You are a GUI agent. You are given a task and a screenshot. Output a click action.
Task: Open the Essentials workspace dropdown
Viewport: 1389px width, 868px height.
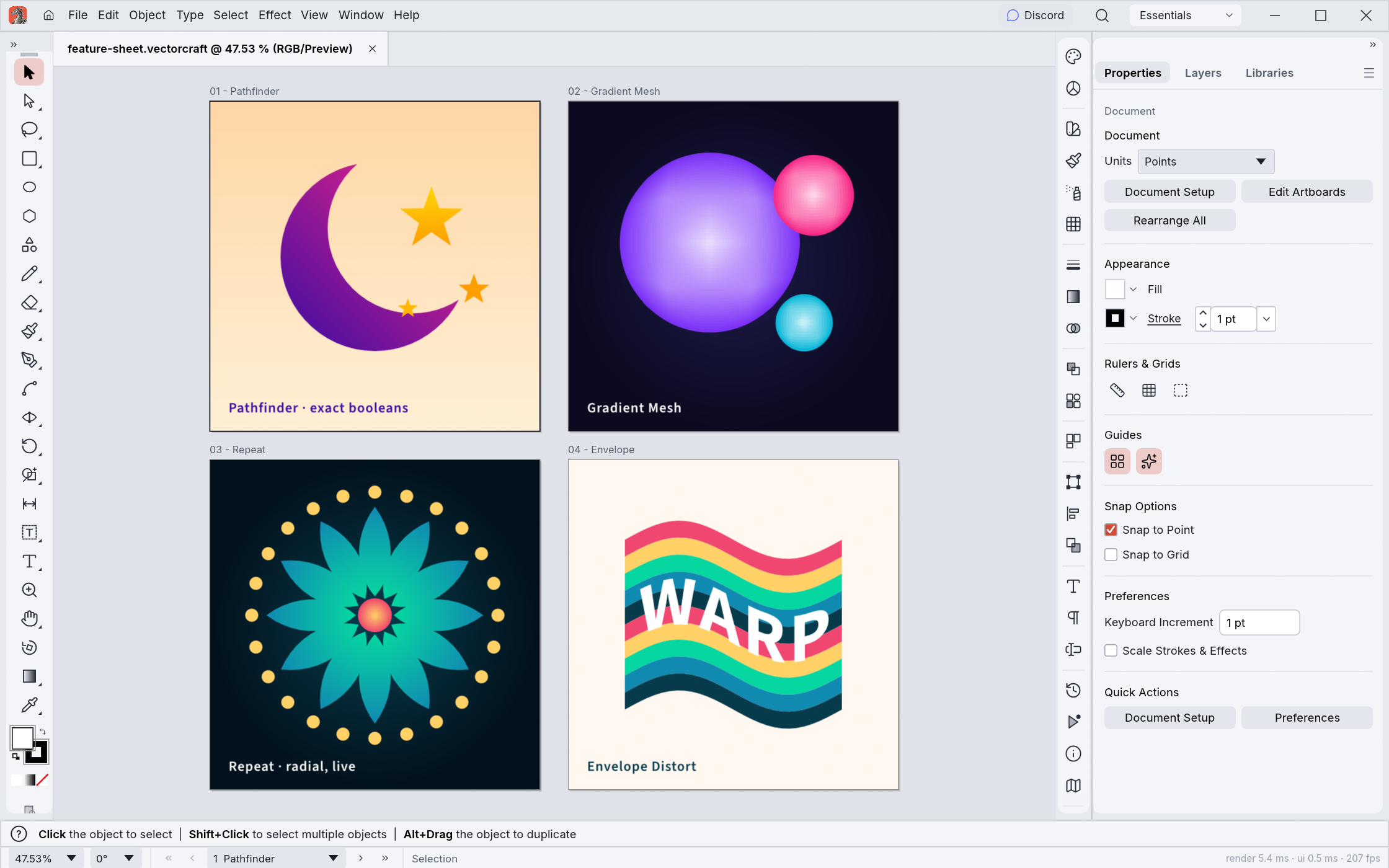[x=1186, y=15]
